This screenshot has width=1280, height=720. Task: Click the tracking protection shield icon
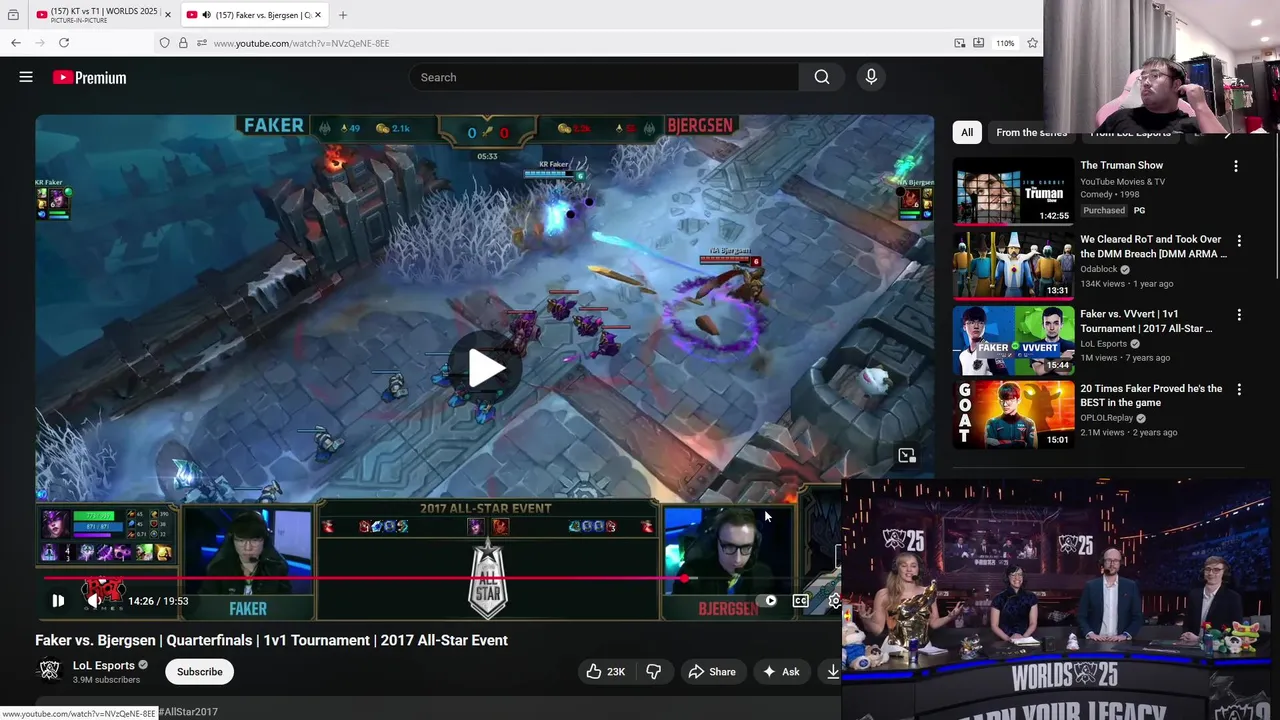[x=165, y=43]
